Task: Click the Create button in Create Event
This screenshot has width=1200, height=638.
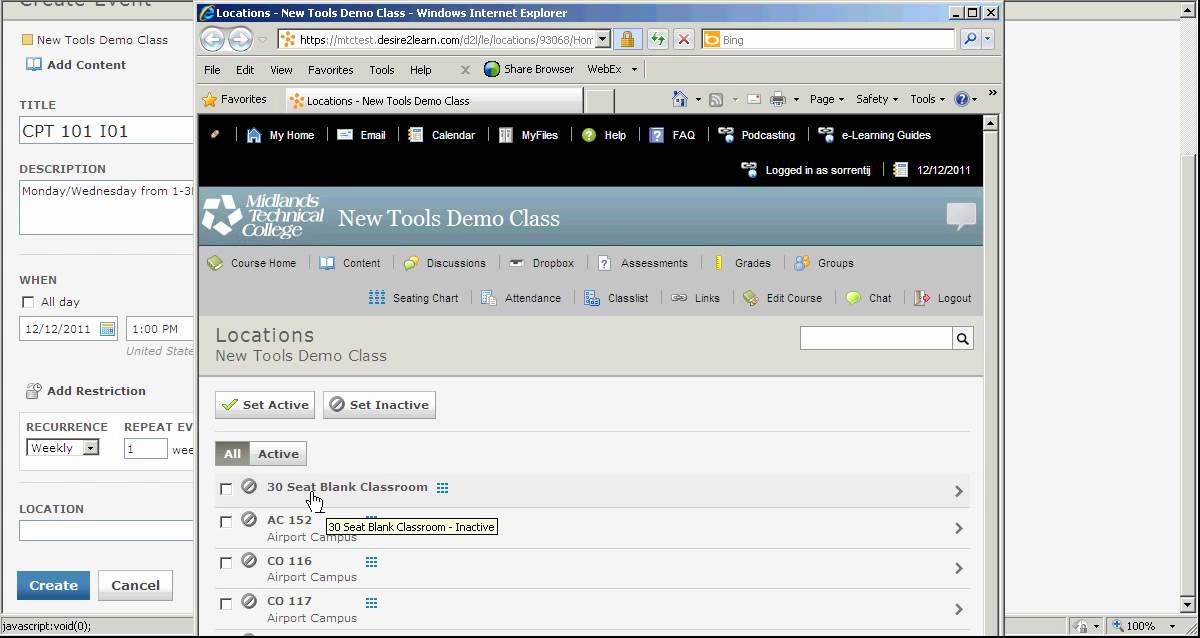Action: [x=53, y=585]
